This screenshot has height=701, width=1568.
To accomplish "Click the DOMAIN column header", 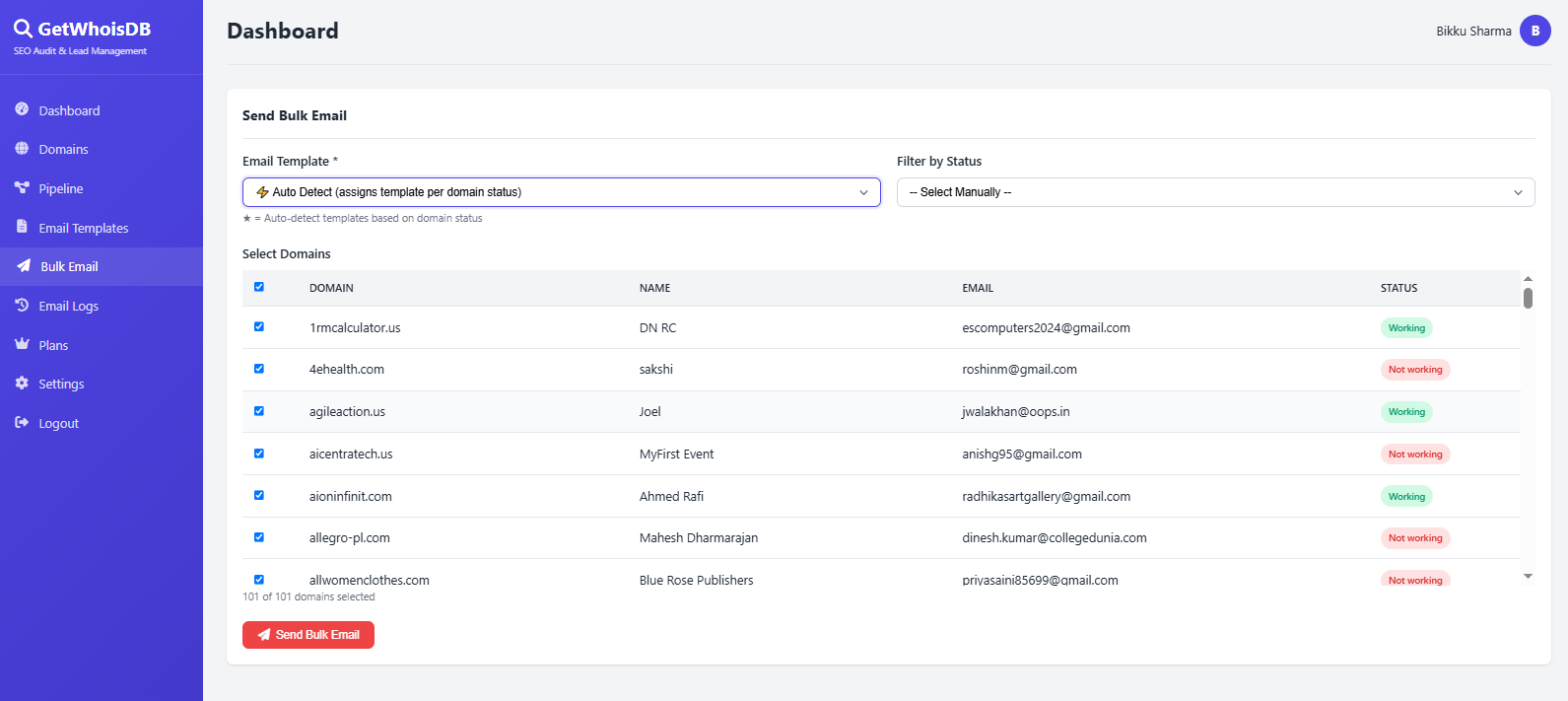I will 331,288.
